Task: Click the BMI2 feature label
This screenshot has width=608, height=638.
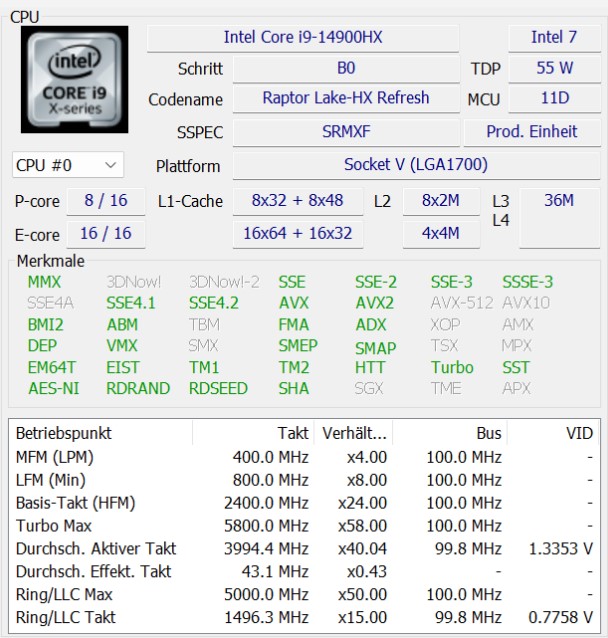Action: point(46,325)
